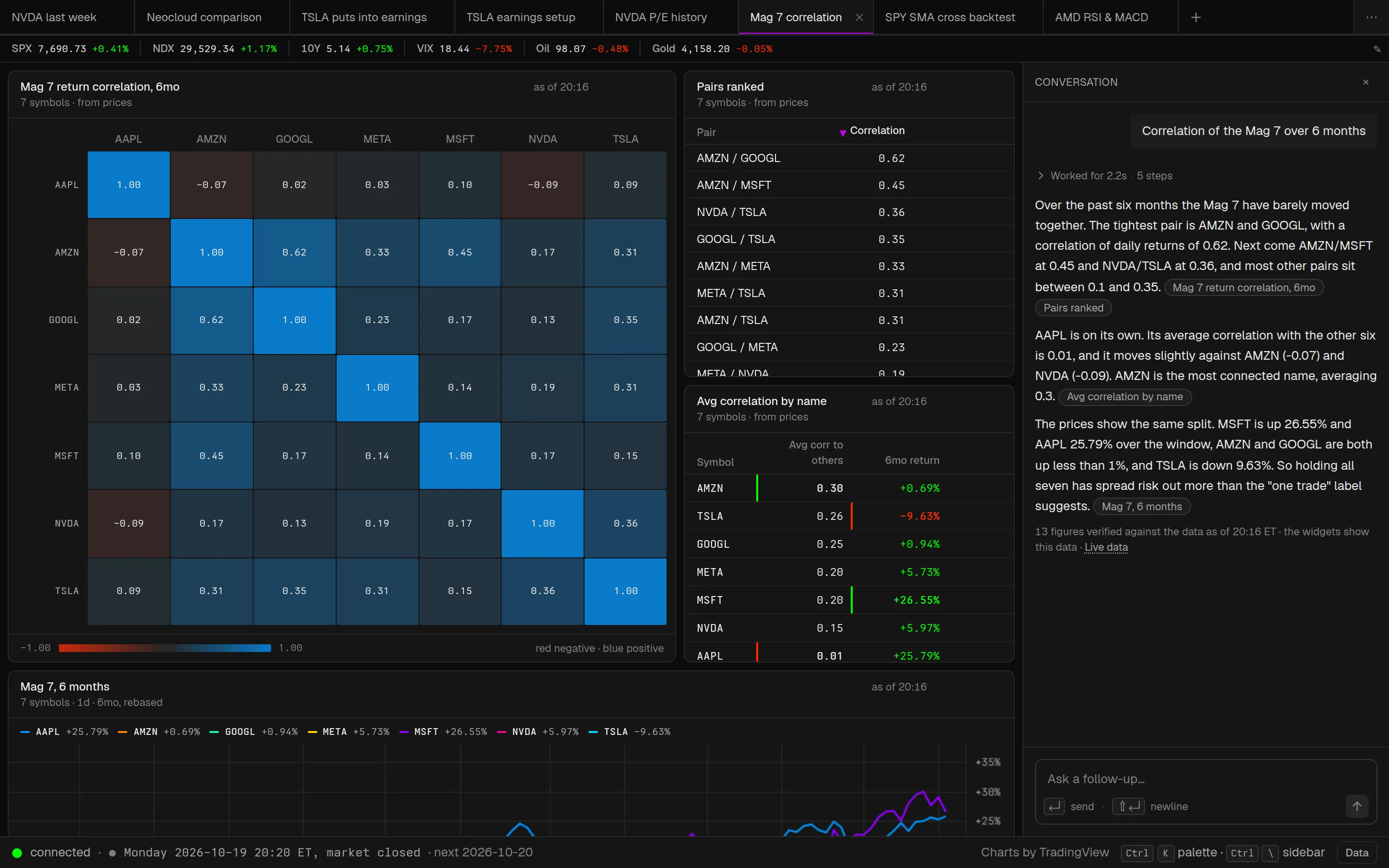The image size is (1389, 868).
Task: Click the NVDA–TSLA 0.36 heatmap cell in NVDA row
Action: [625, 523]
